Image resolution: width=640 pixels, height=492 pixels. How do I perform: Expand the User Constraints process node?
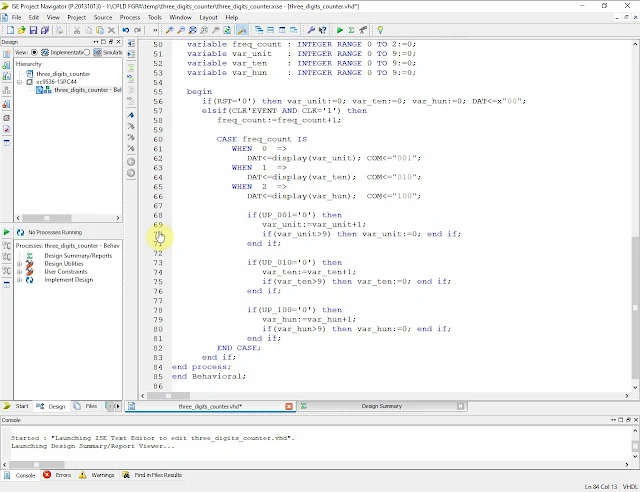point(19,272)
